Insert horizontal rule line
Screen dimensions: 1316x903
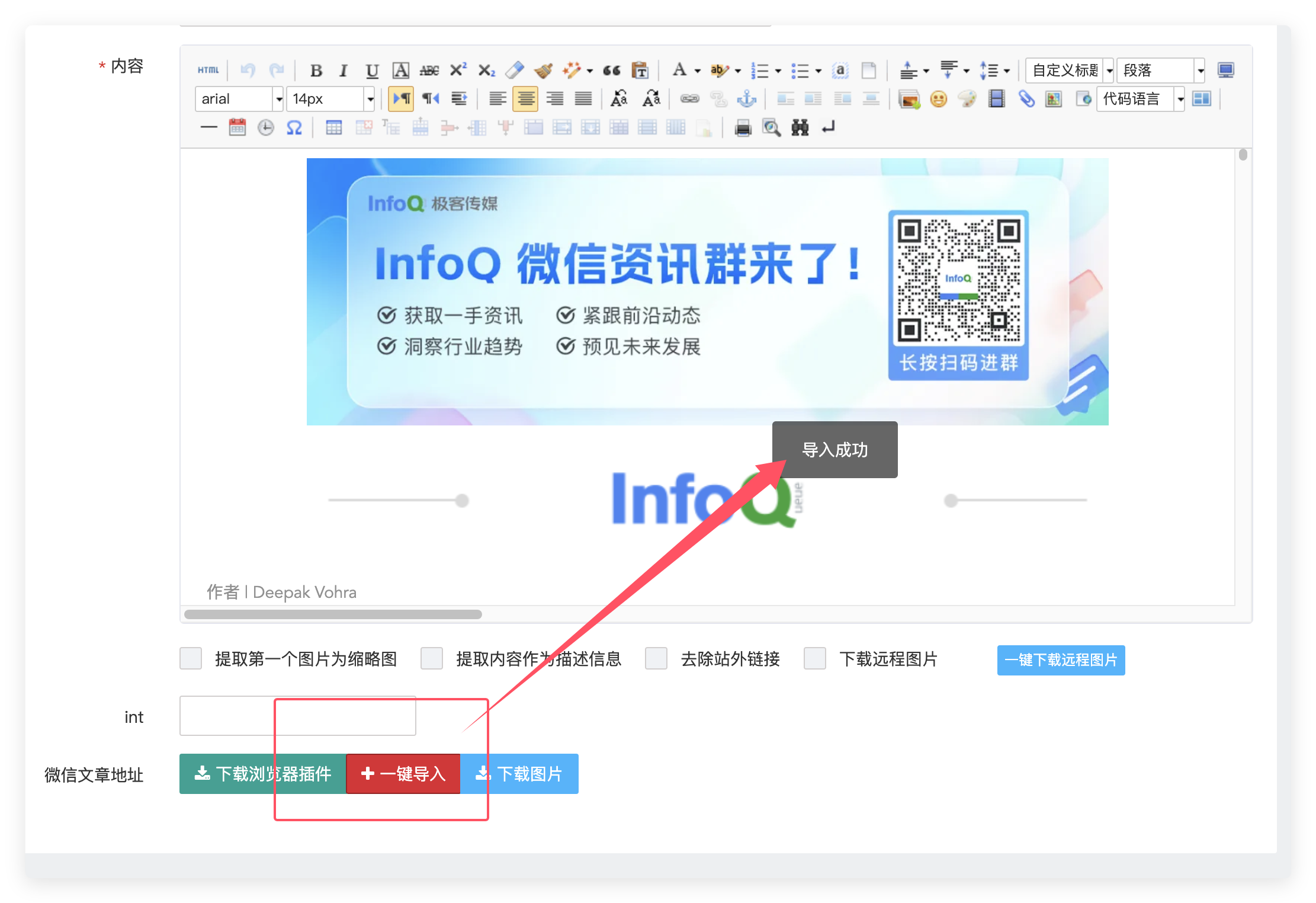click(209, 127)
